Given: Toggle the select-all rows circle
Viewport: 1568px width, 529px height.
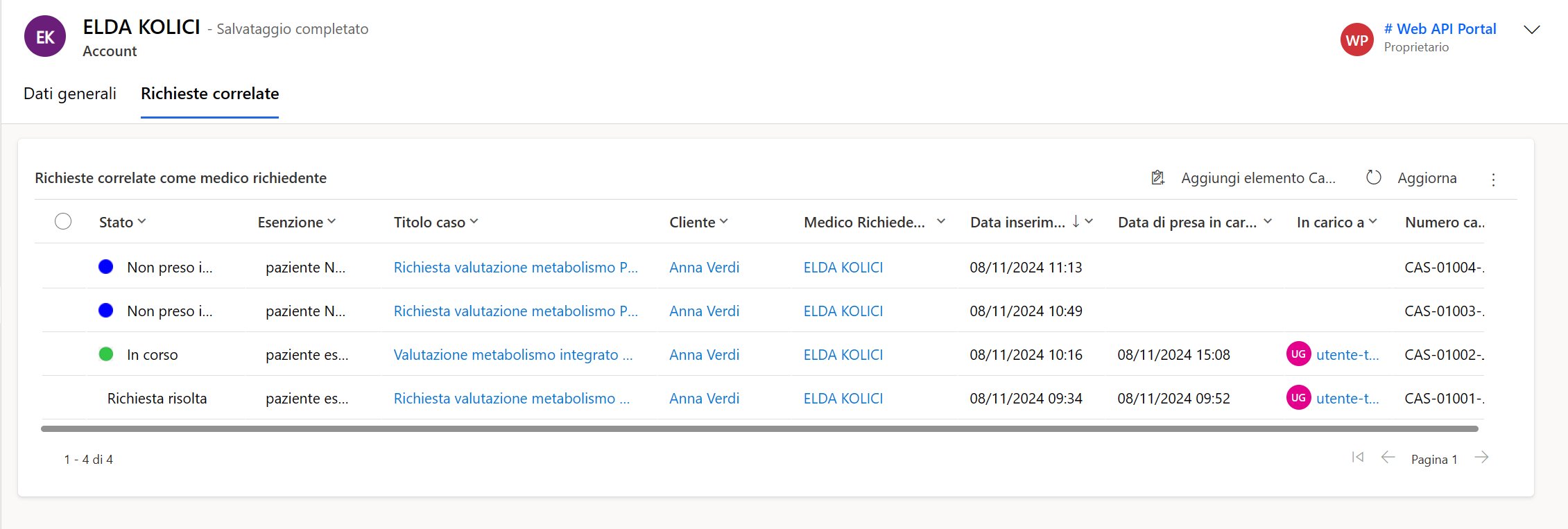Looking at the screenshot, I should click(x=63, y=222).
